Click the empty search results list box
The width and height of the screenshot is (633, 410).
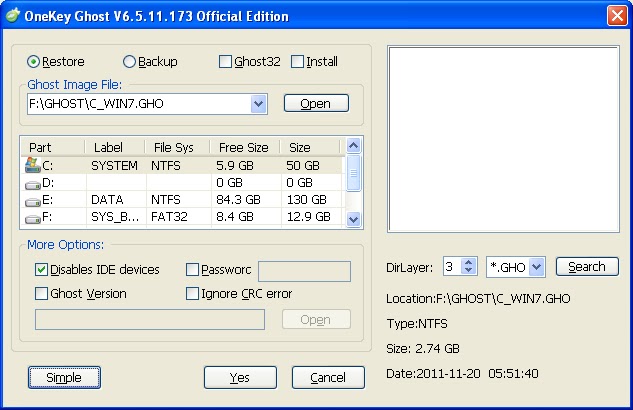point(503,139)
